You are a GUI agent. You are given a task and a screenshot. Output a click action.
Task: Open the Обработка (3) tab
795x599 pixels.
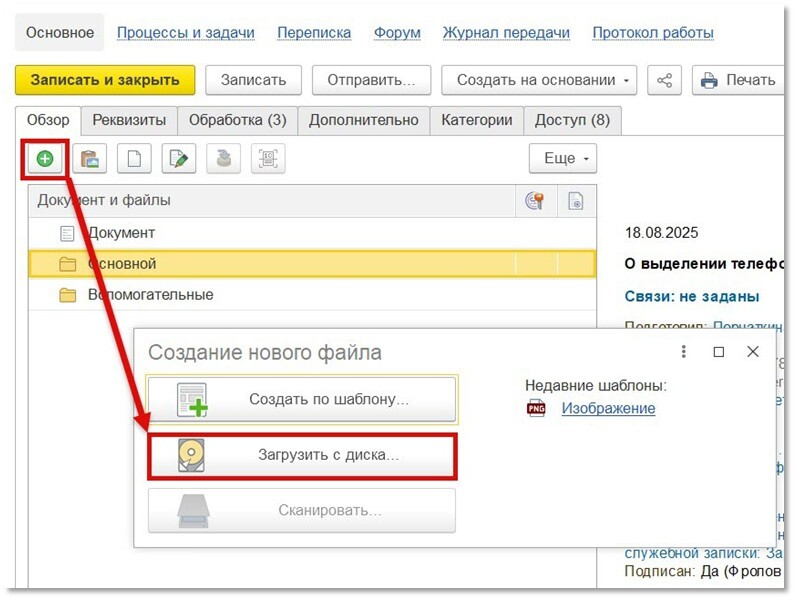pos(237,120)
